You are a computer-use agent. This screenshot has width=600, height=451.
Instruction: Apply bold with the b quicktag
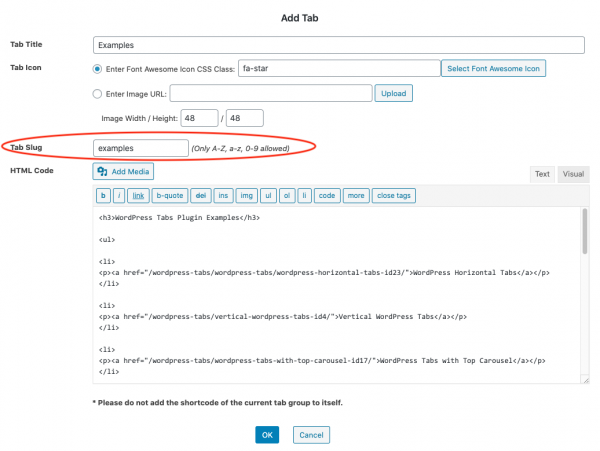pyautogui.click(x=103, y=195)
